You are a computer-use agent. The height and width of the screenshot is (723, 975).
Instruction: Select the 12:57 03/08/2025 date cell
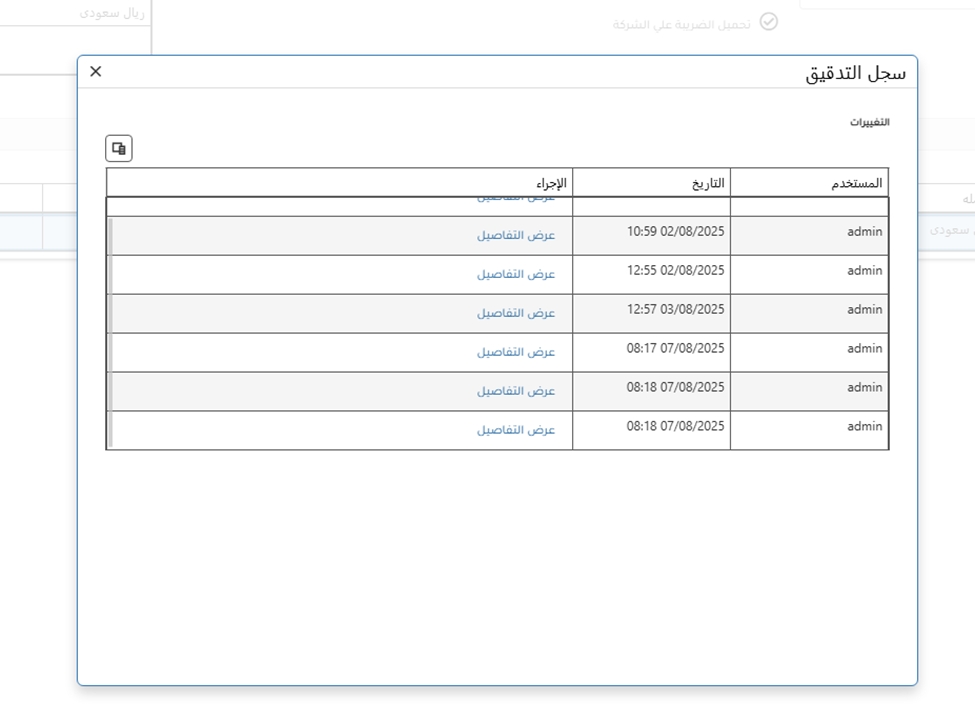point(675,310)
